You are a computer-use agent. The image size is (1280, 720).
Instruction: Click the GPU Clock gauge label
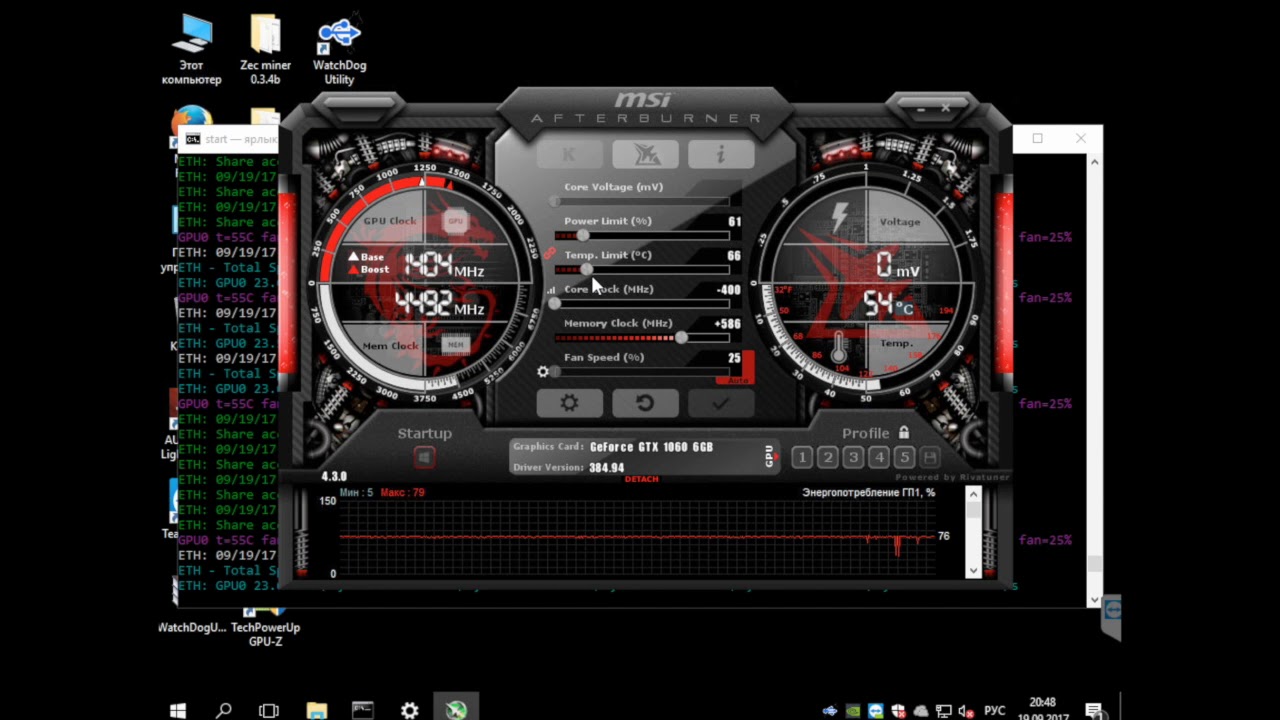(x=390, y=221)
